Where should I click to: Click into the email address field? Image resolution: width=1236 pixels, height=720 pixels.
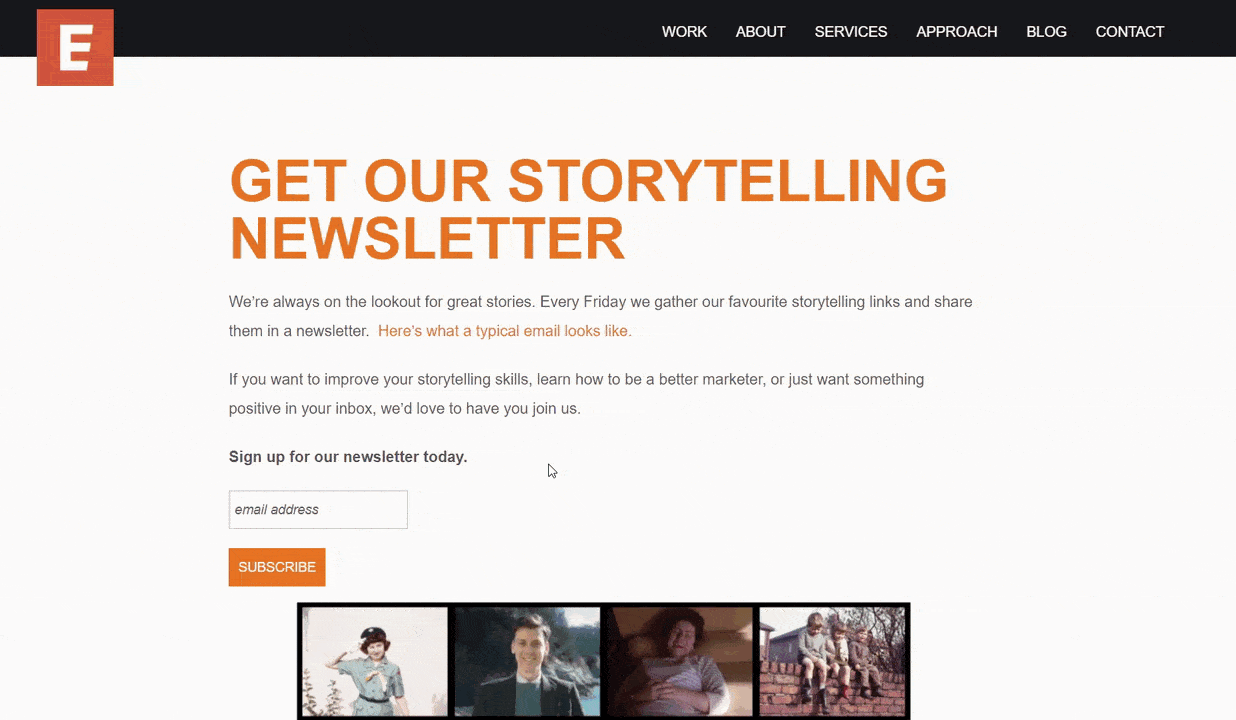(x=318, y=509)
